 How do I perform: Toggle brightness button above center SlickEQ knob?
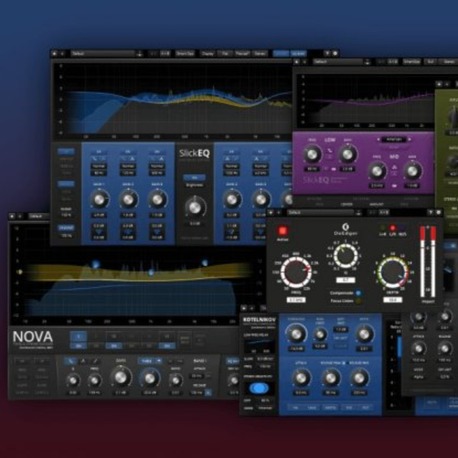coord(194,178)
